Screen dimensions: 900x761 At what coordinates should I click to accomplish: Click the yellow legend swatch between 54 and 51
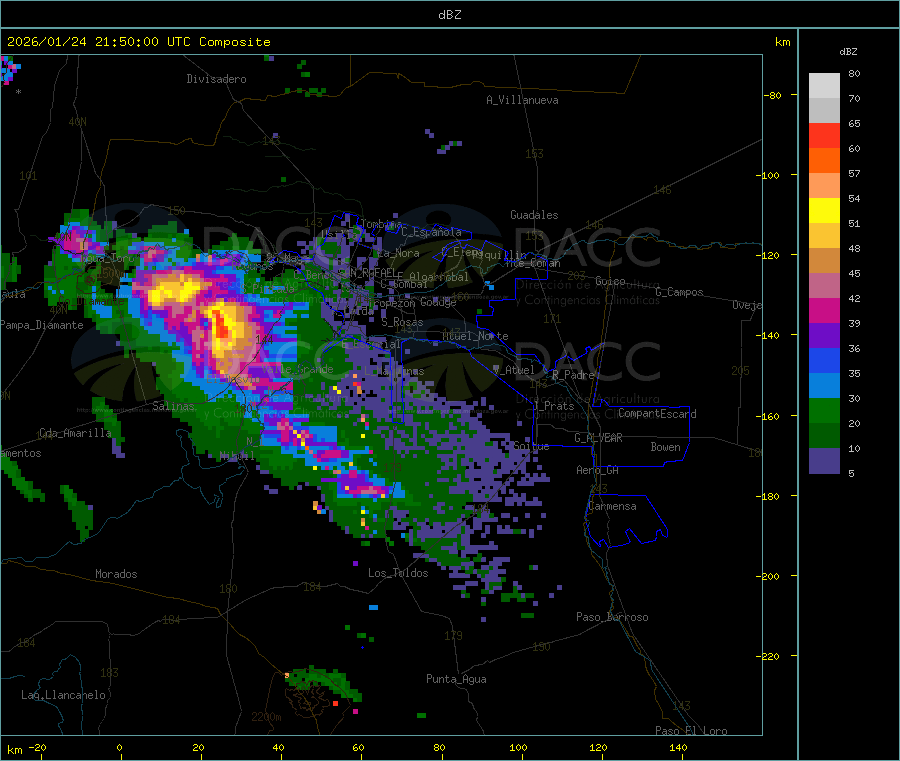(824, 211)
